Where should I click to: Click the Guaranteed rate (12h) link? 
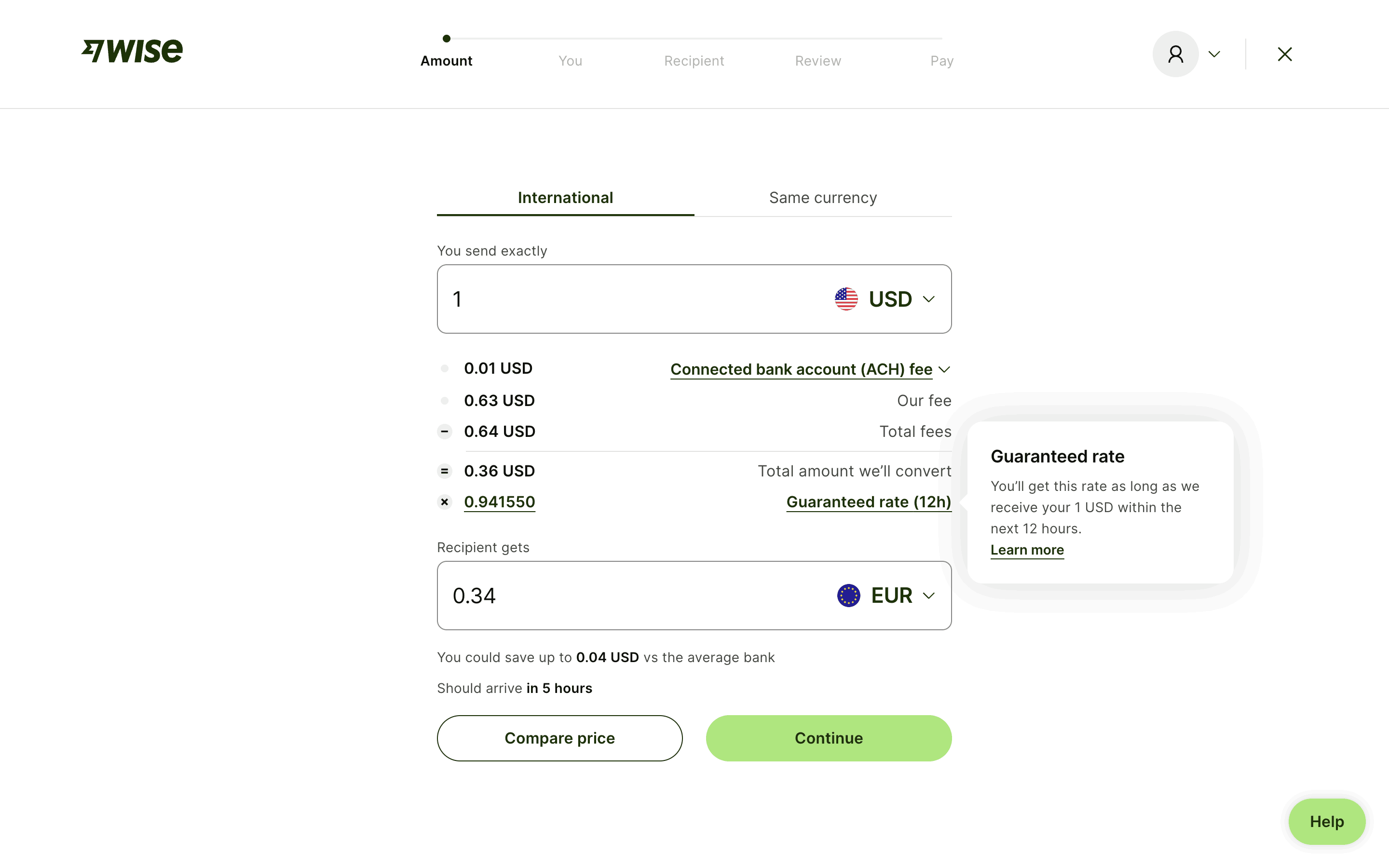(x=868, y=502)
